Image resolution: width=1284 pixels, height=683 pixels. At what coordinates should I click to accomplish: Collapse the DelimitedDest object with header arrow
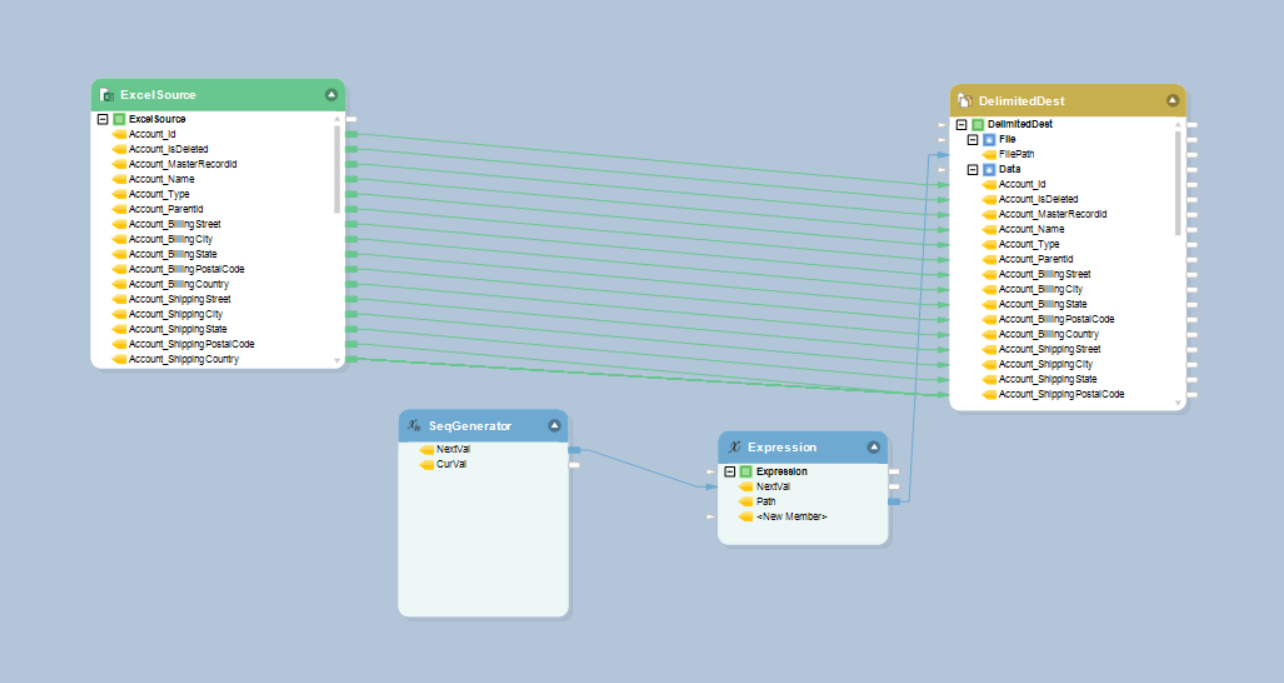(1172, 101)
